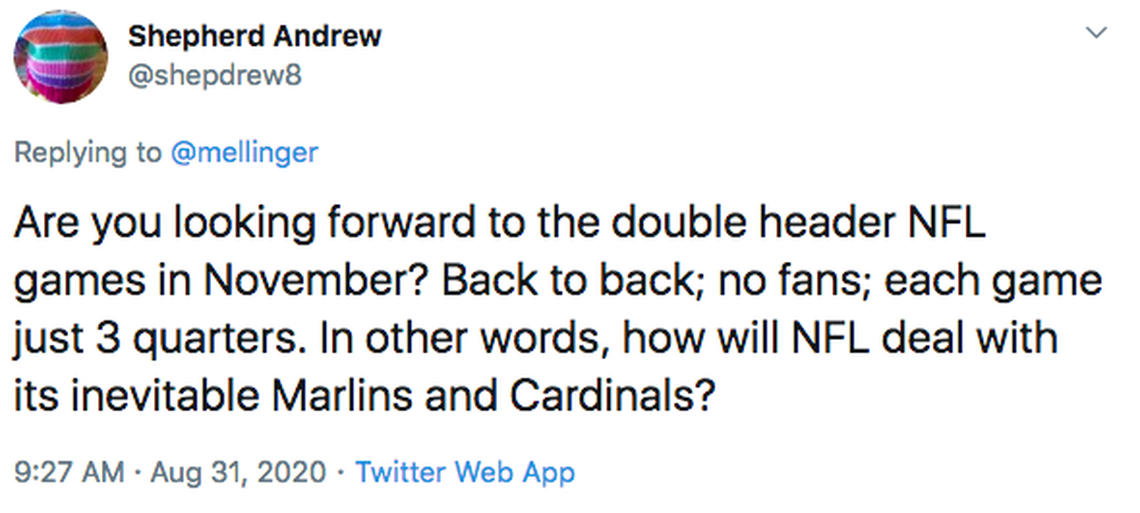Click the @shepdrew8 handle

214,73
